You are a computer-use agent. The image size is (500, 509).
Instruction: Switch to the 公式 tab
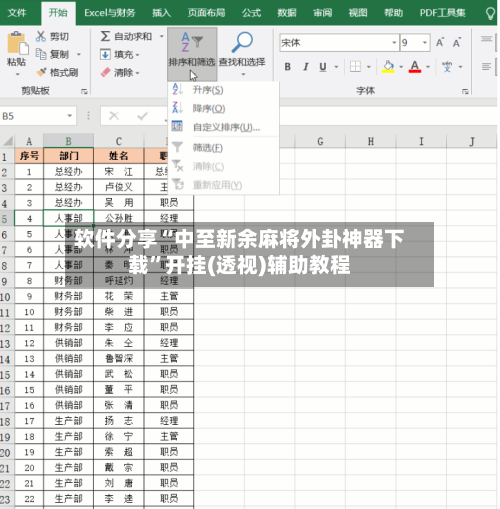(251, 13)
